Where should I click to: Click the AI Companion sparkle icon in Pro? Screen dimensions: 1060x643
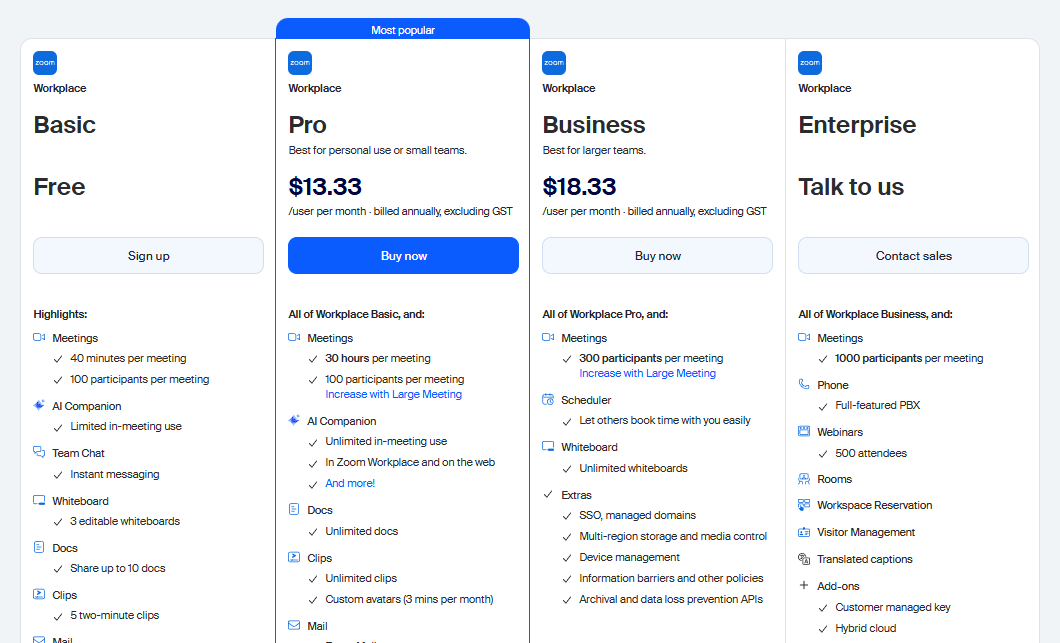pyautogui.click(x=294, y=420)
